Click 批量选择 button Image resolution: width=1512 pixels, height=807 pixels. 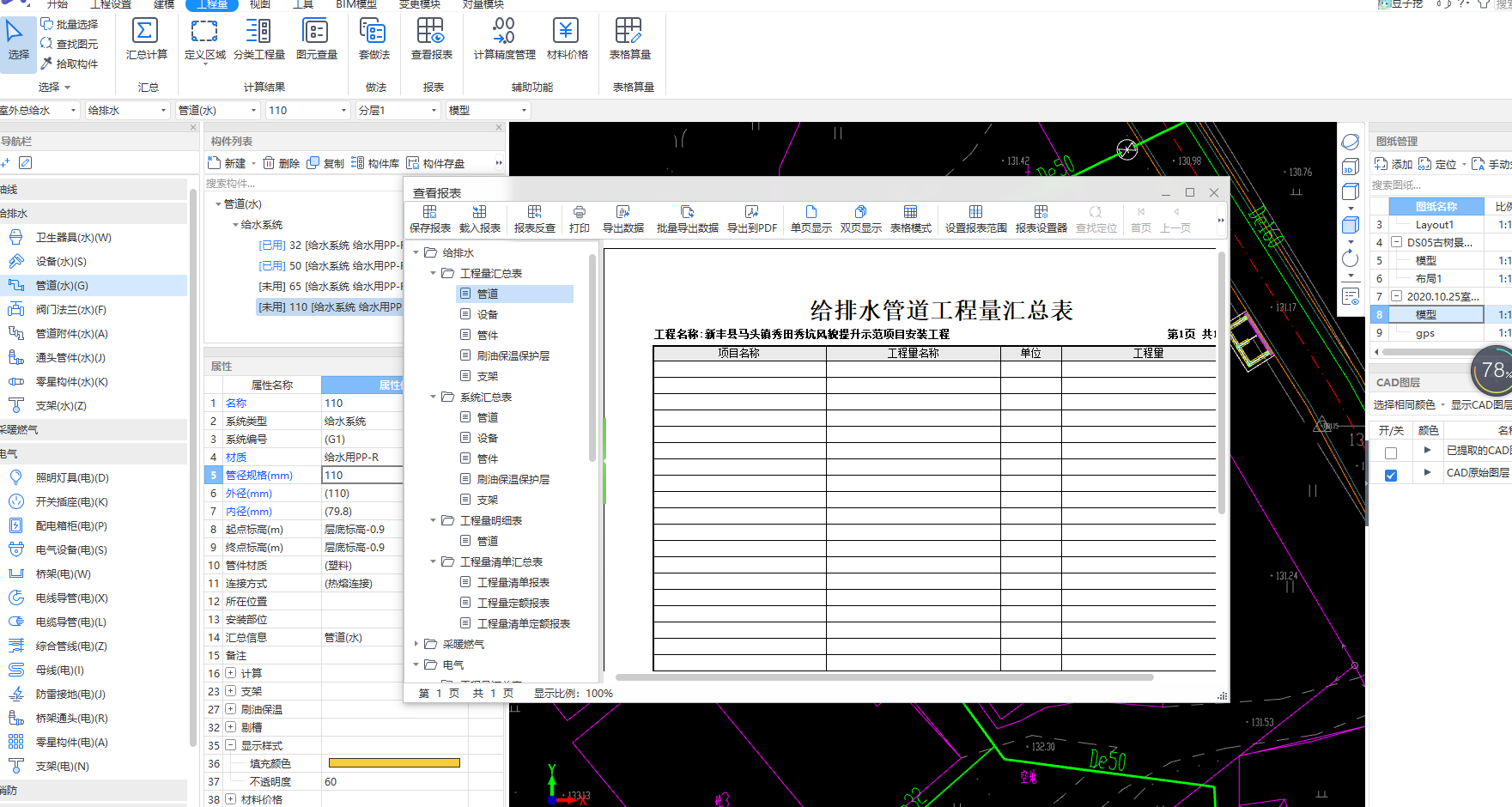70,24
